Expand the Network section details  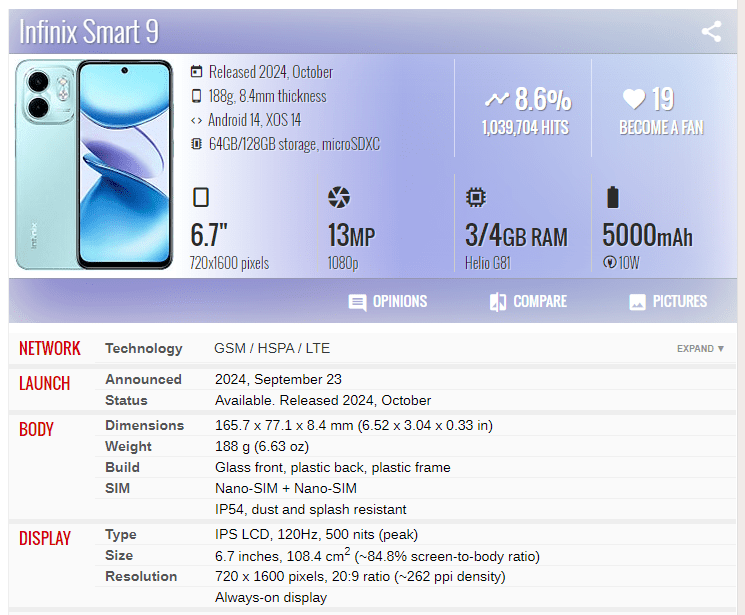click(x=700, y=348)
